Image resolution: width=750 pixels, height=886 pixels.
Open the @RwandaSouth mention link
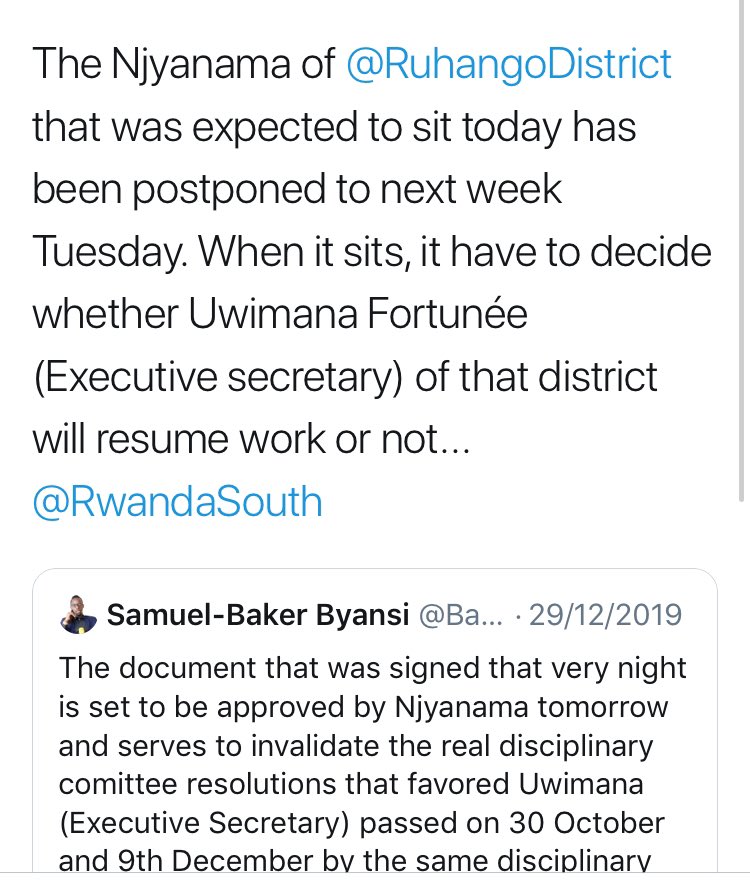[177, 502]
